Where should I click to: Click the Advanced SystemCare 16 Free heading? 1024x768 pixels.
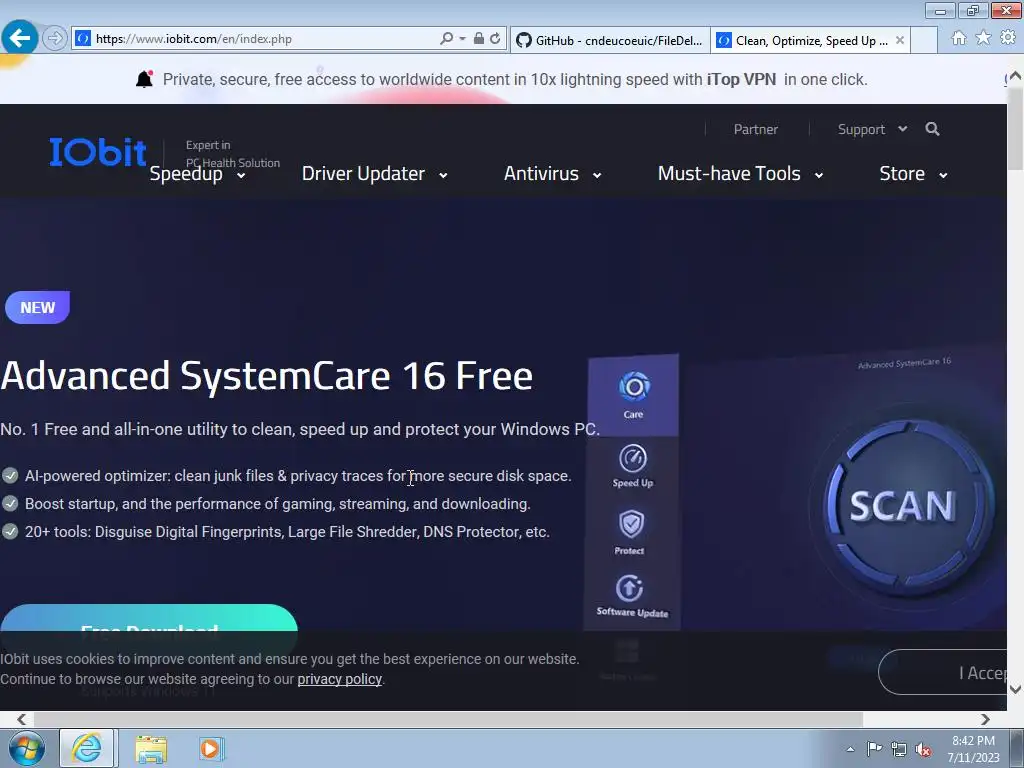coord(266,376)
